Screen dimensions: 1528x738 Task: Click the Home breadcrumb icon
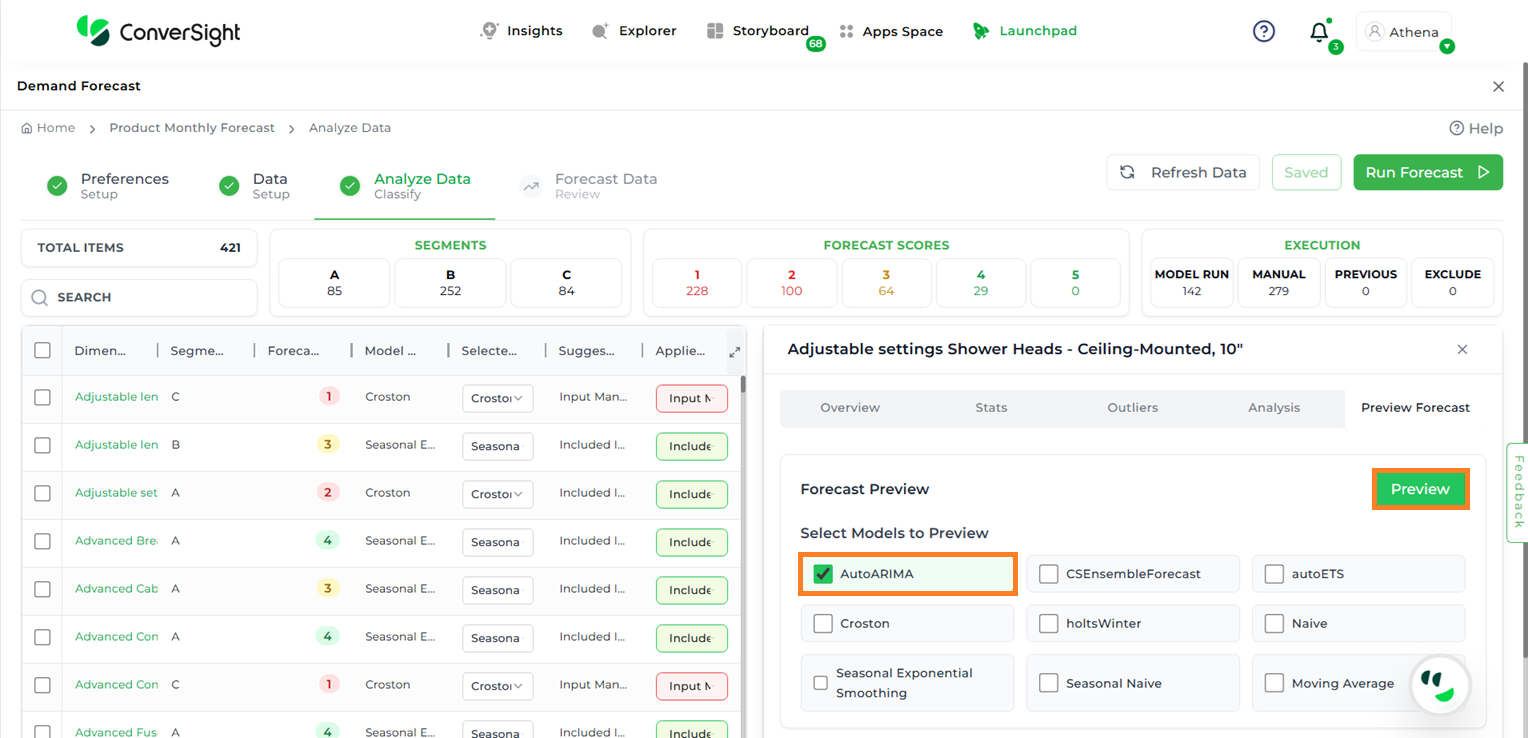pos(27,128)
